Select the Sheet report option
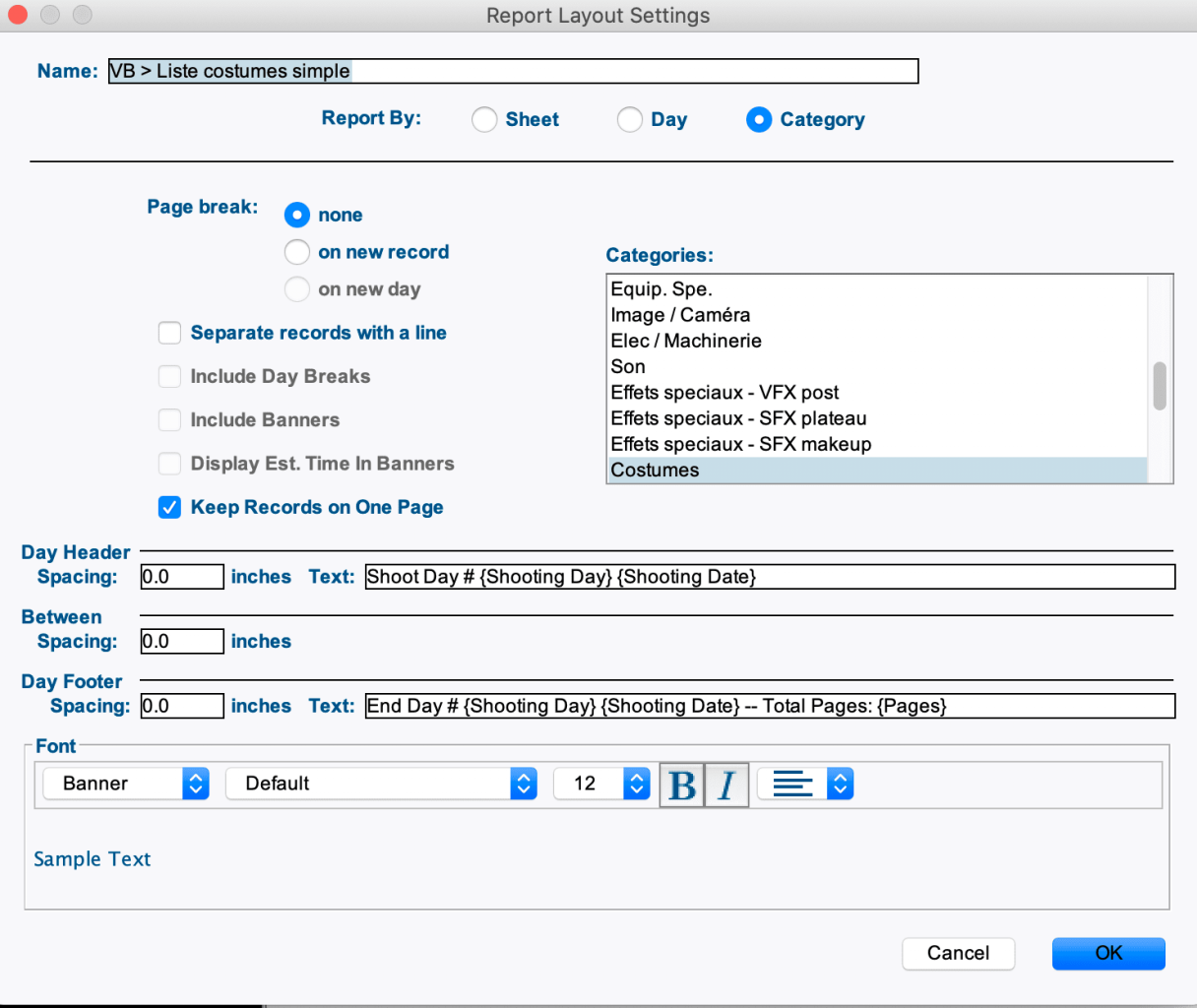The image size is (1197, 1008). click(484, 120)
